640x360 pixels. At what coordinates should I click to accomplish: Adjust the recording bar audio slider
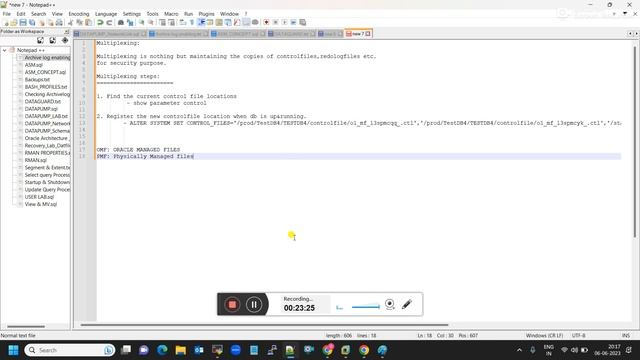pos(365,307)
